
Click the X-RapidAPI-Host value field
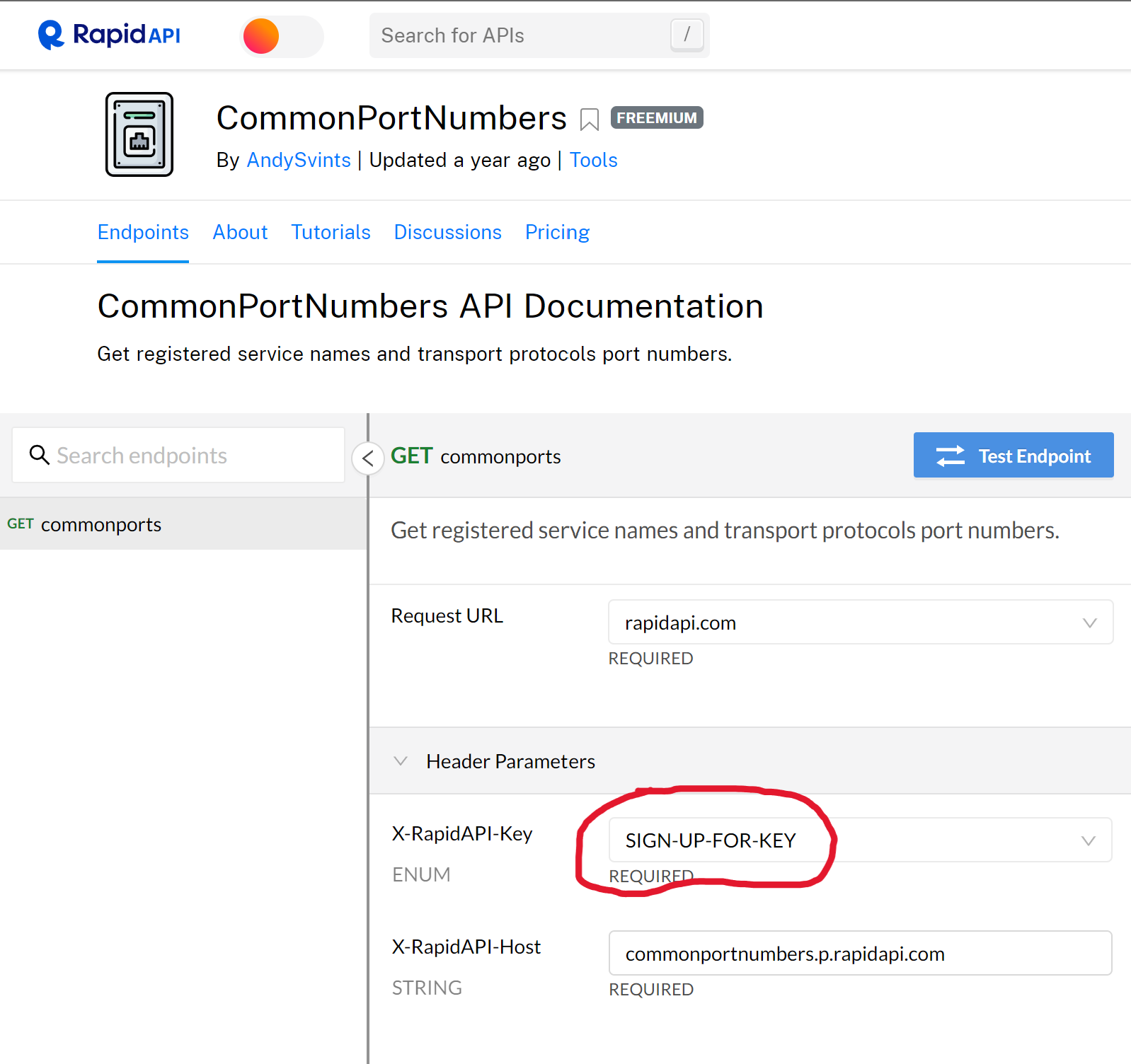861,953
